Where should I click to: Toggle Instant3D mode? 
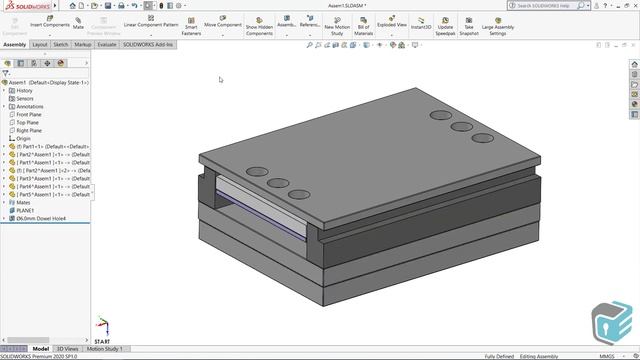421,23
